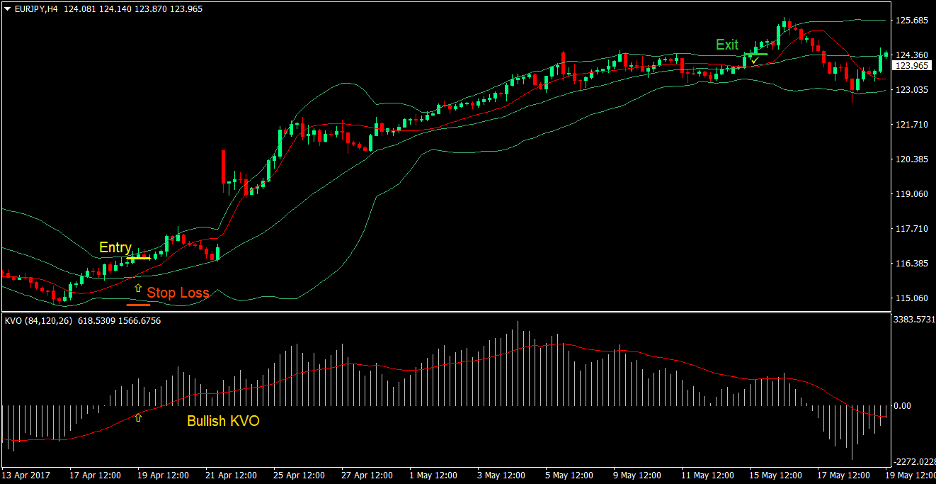Click the orange stop loss line marker

tap(138, 304)
